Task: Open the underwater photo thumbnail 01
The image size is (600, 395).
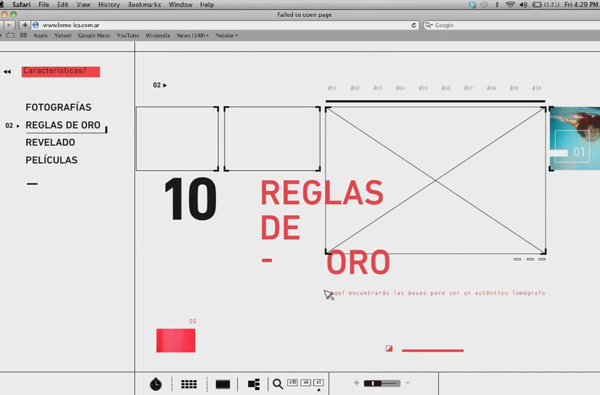Action: 575,139
